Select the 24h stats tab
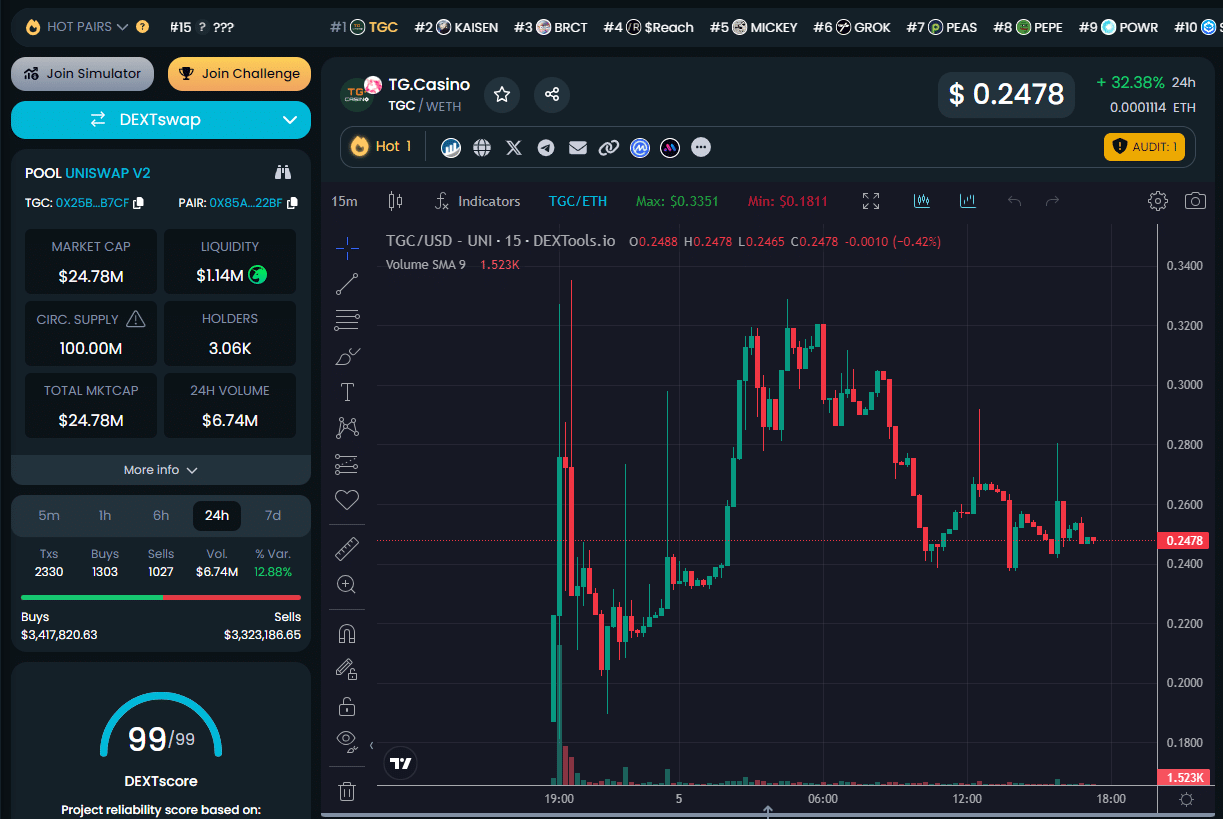This screenshot has height=819, width=1223. point(217,515)
